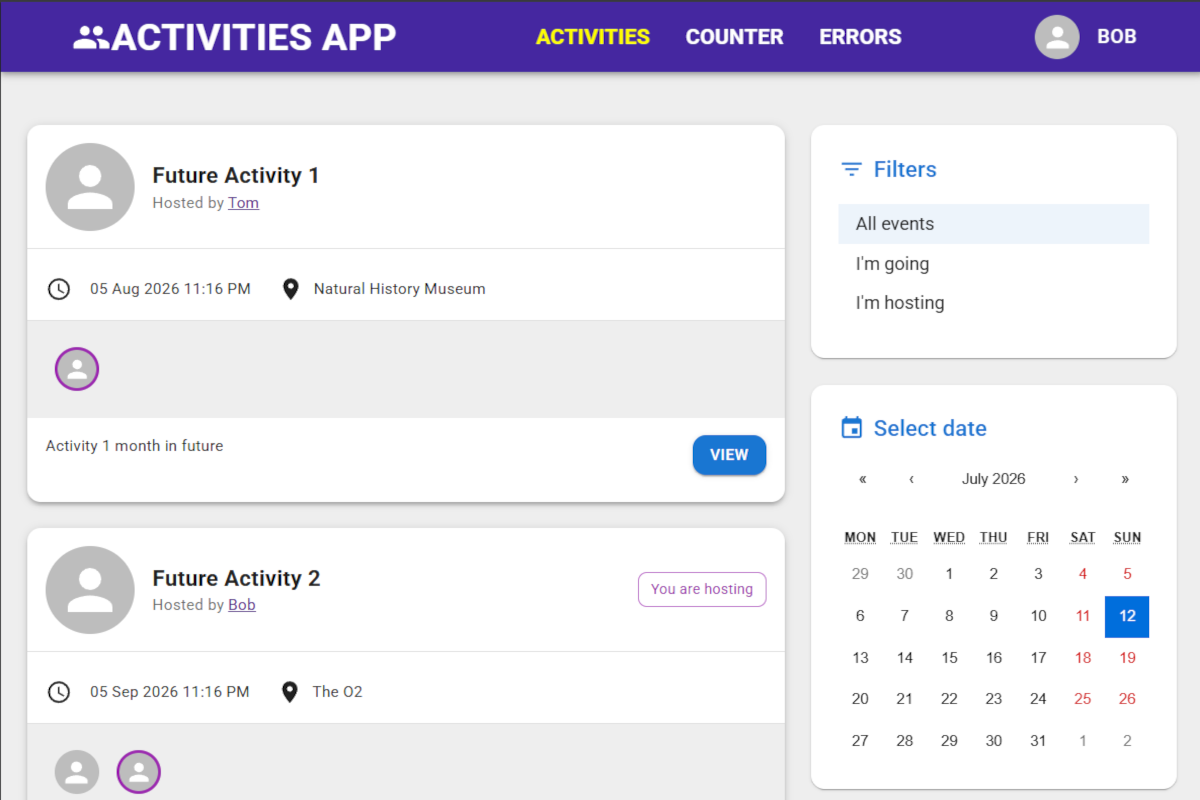The image size is (1200, 800).
Task: Click the Filters funnel icon
Action: click(851, 169)
